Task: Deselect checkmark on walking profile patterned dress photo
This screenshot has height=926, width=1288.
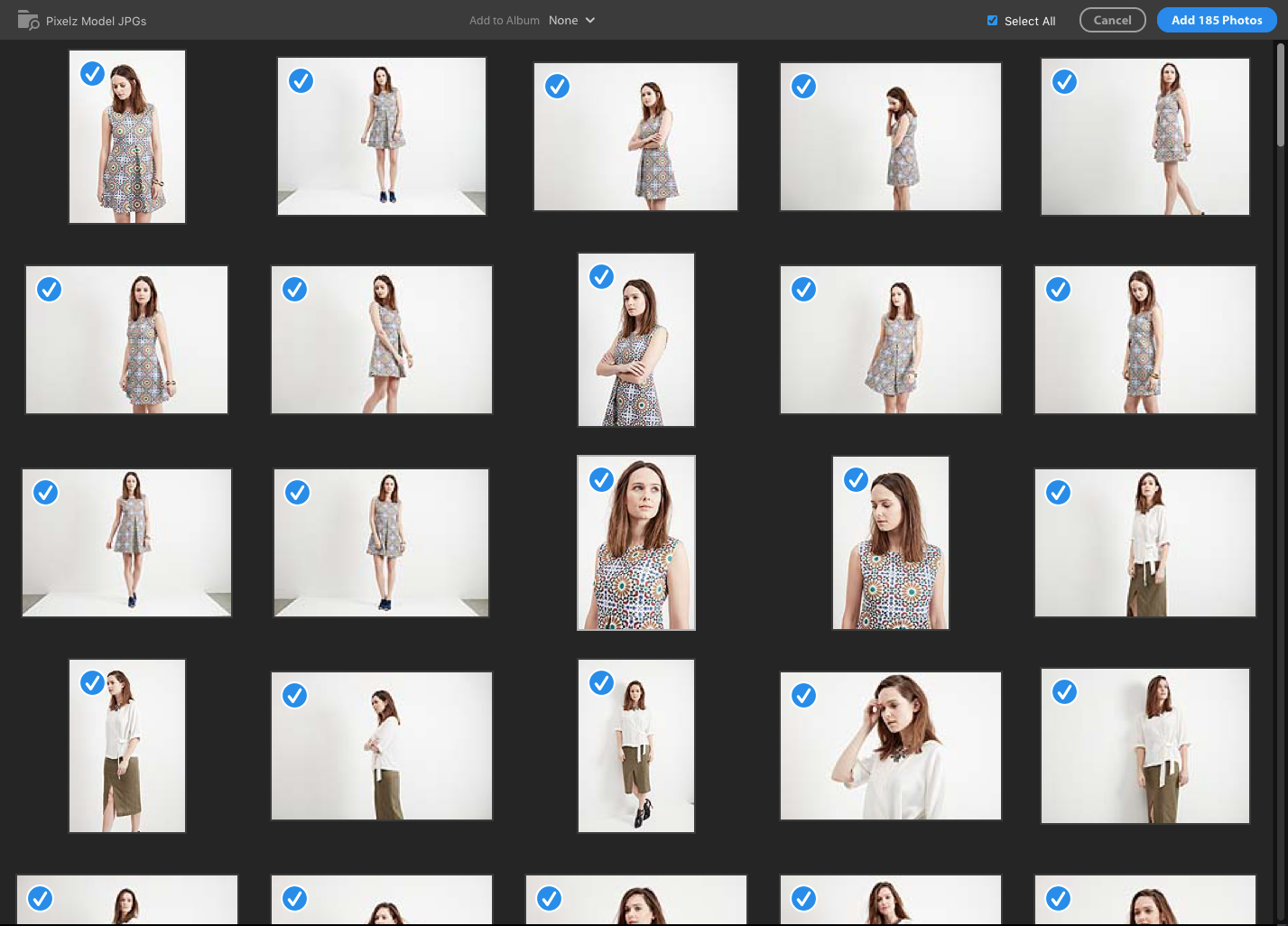Action: pyautogui.click(x=1064, y=82)
